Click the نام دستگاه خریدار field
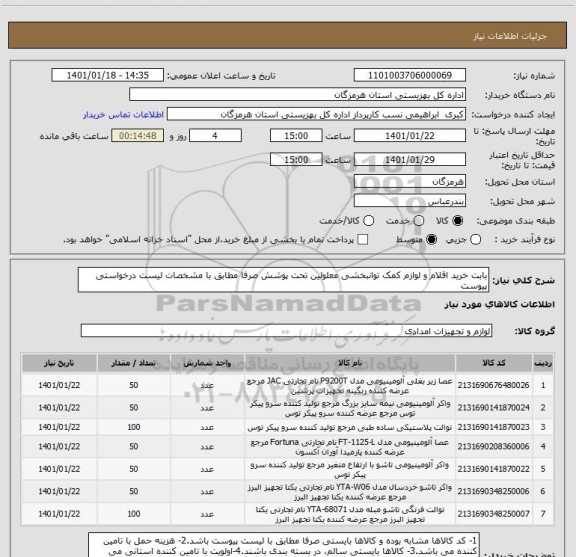This screenshot has height=557, width=576. tap(298, 95)
